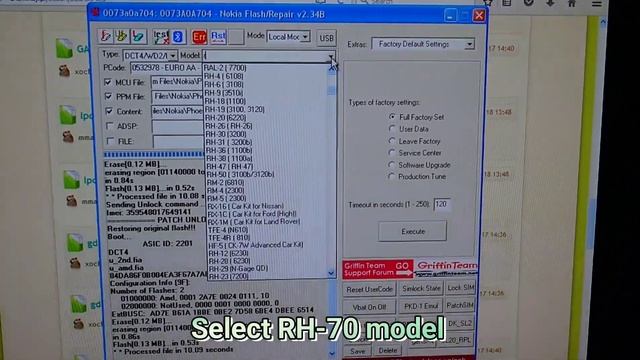
Task: Enable the ADSP checkbox
Action: (x=110, y=126)
